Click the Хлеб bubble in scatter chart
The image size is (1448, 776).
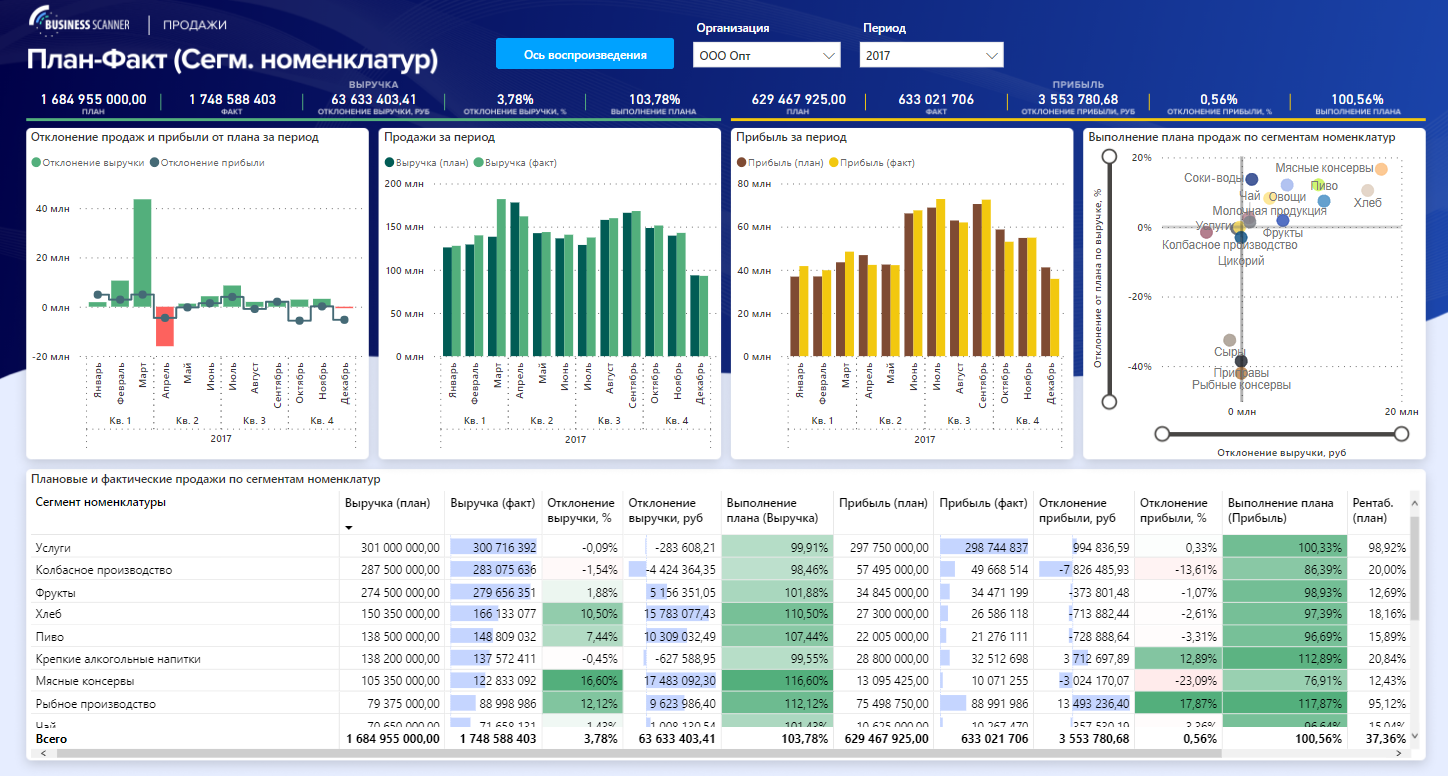[1368, 190]
